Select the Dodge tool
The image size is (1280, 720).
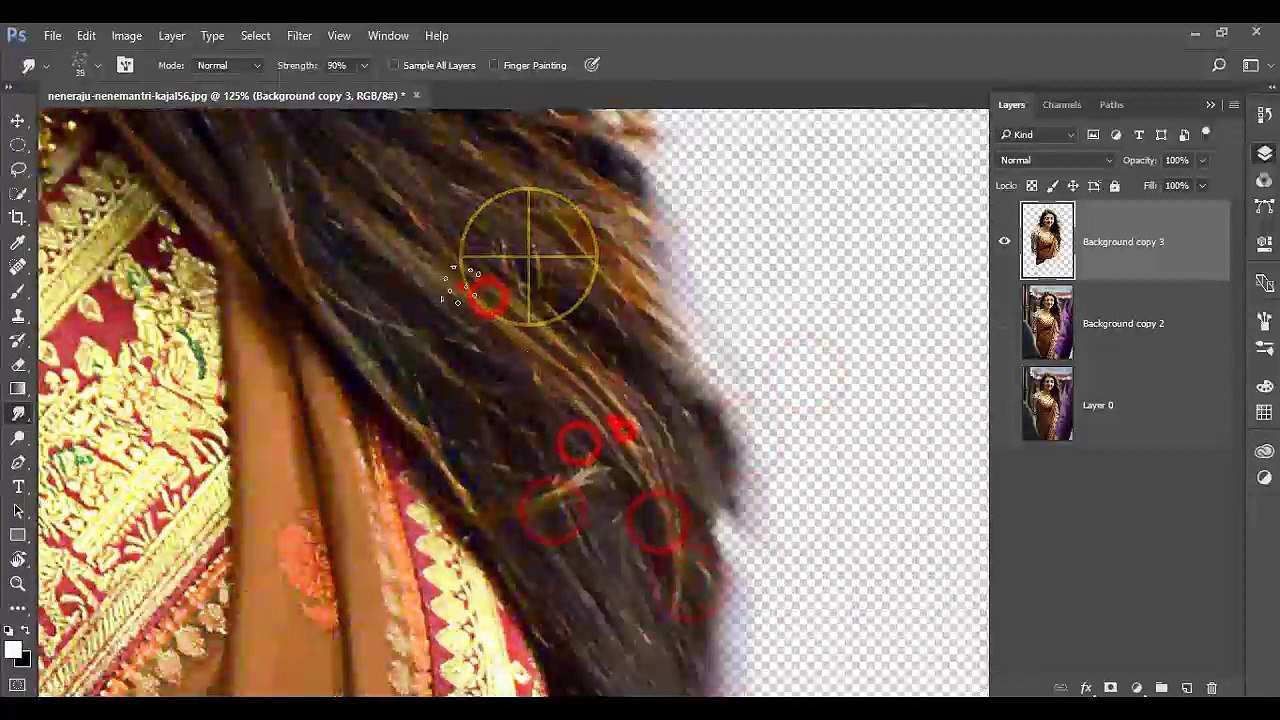coord(18,438)
